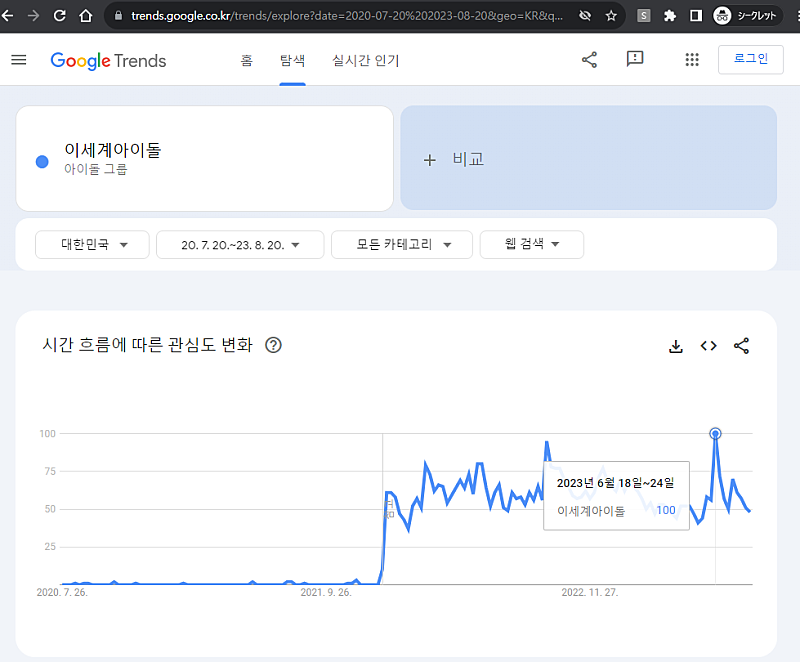Add a comparison term with + 비교

click(x=588, y=158)
